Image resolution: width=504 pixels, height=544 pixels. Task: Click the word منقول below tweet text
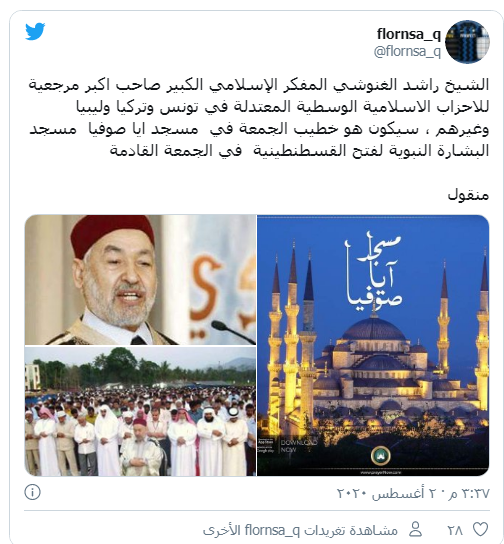coord(468,195)
